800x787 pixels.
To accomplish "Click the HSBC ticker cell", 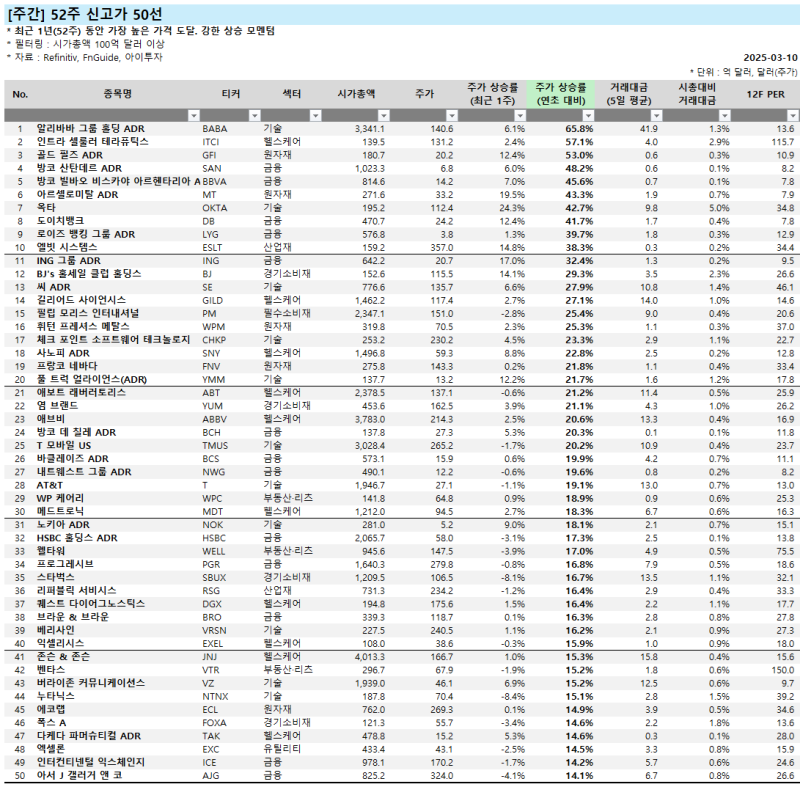I will tap(213, 538).
